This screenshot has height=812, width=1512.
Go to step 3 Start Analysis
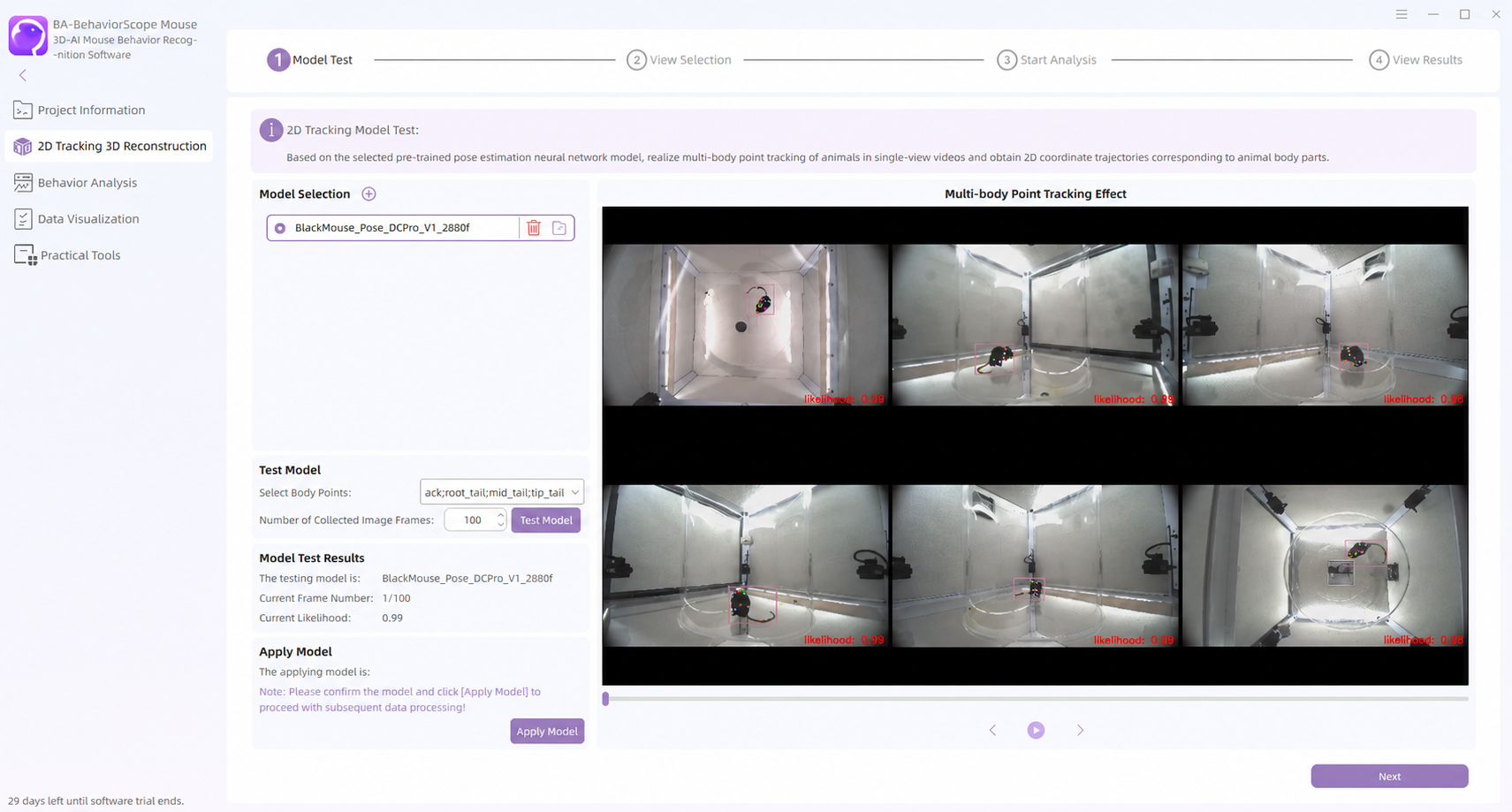(1047, 59)
